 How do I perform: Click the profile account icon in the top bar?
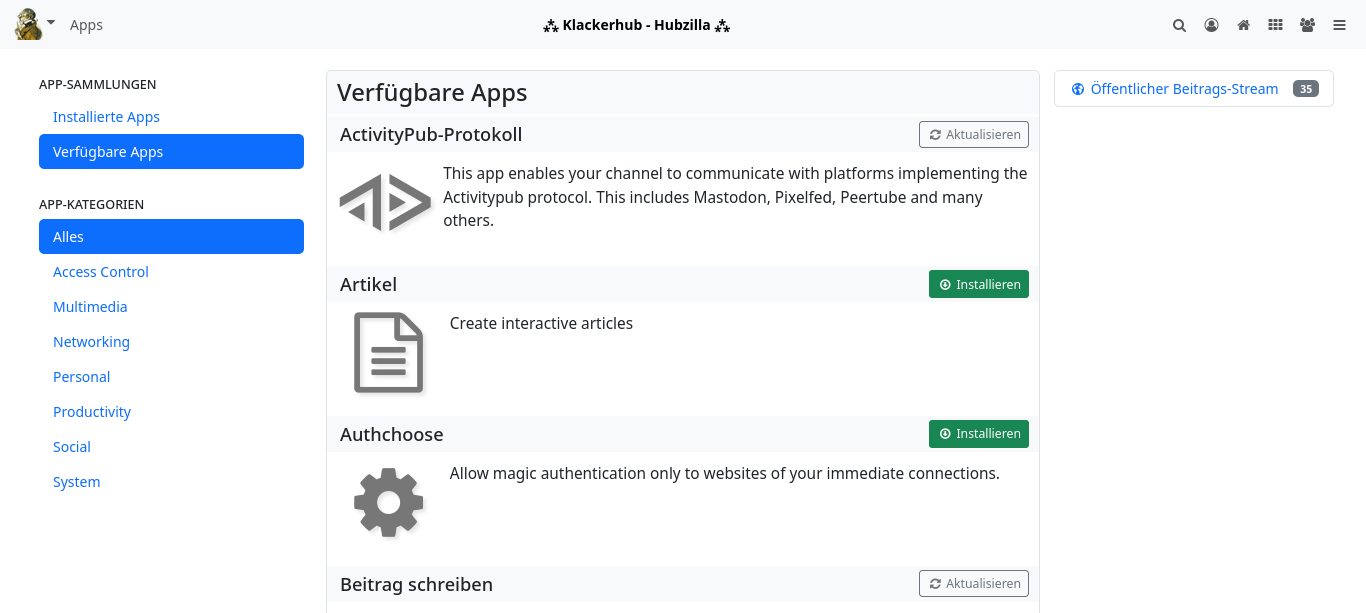(x=1211, y=25)
